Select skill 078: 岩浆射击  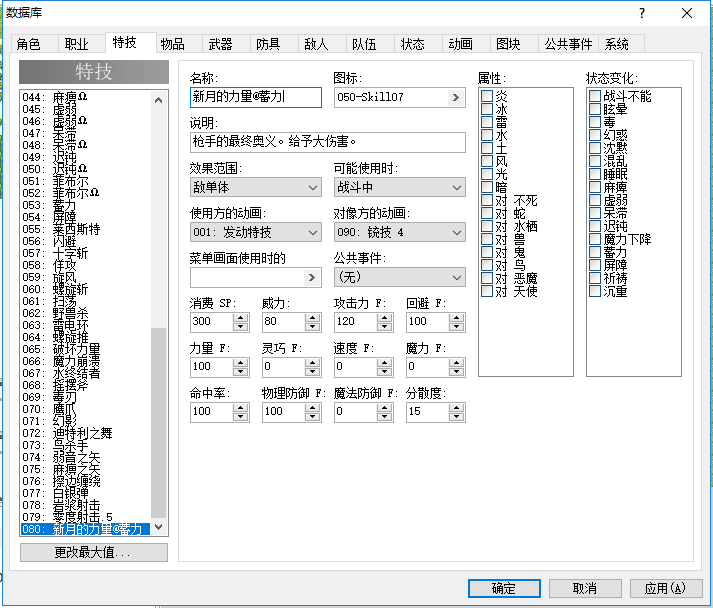tap(85, 505)
